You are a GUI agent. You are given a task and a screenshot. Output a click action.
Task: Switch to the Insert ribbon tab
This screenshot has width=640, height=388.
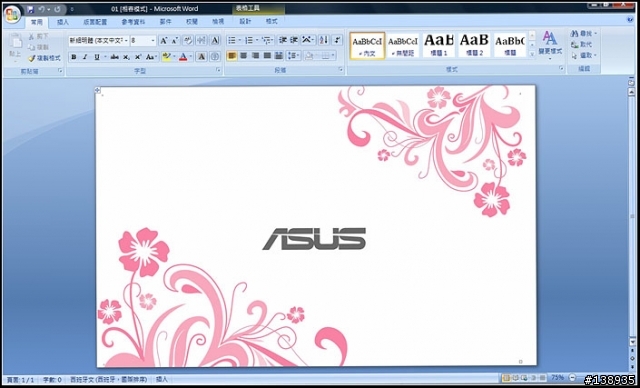click(62, 22)
